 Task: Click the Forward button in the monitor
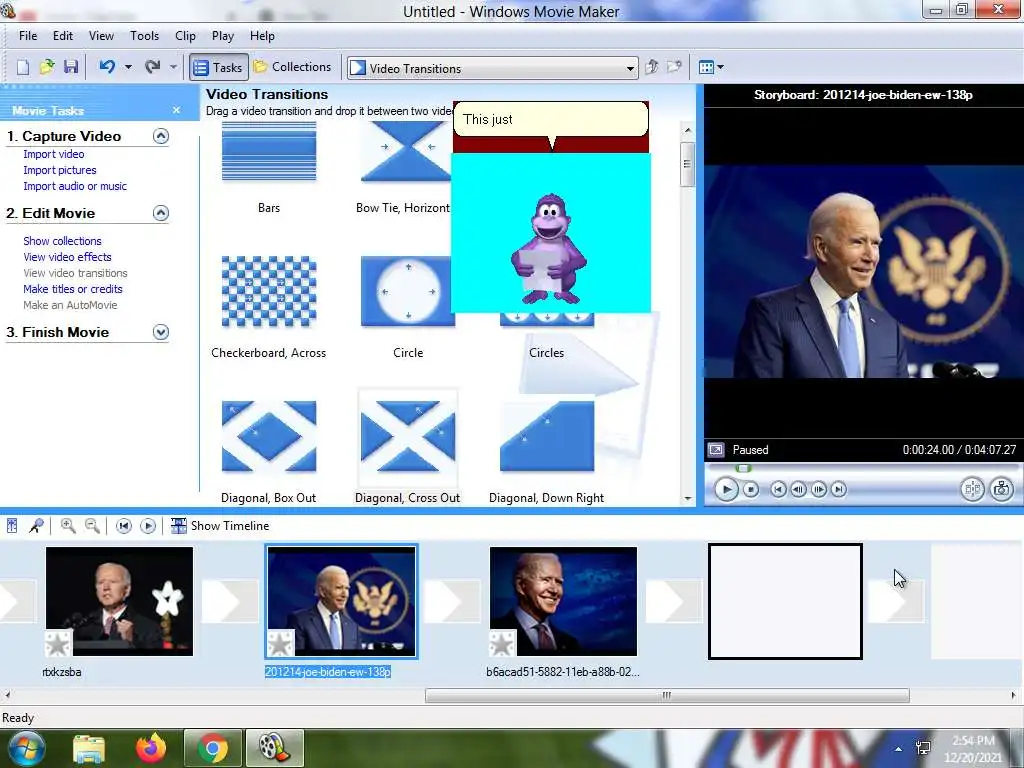click(839, 489)
